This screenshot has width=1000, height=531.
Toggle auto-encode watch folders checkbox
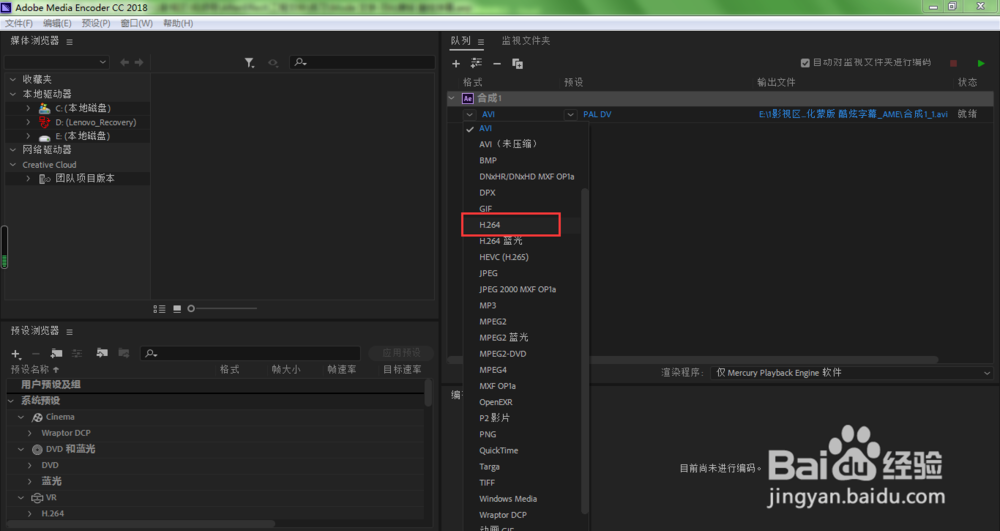[x=805, y=62]
